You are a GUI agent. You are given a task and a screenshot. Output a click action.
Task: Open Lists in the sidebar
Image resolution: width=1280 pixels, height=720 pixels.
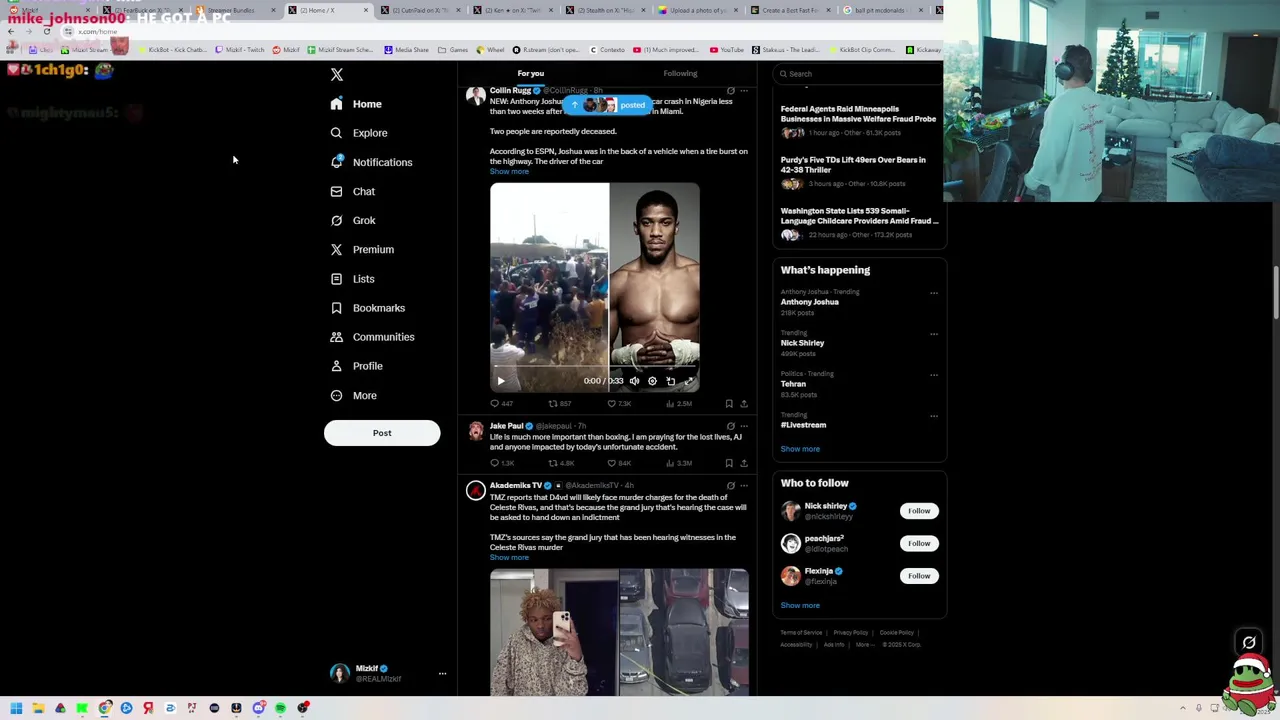tap(352, 279)
